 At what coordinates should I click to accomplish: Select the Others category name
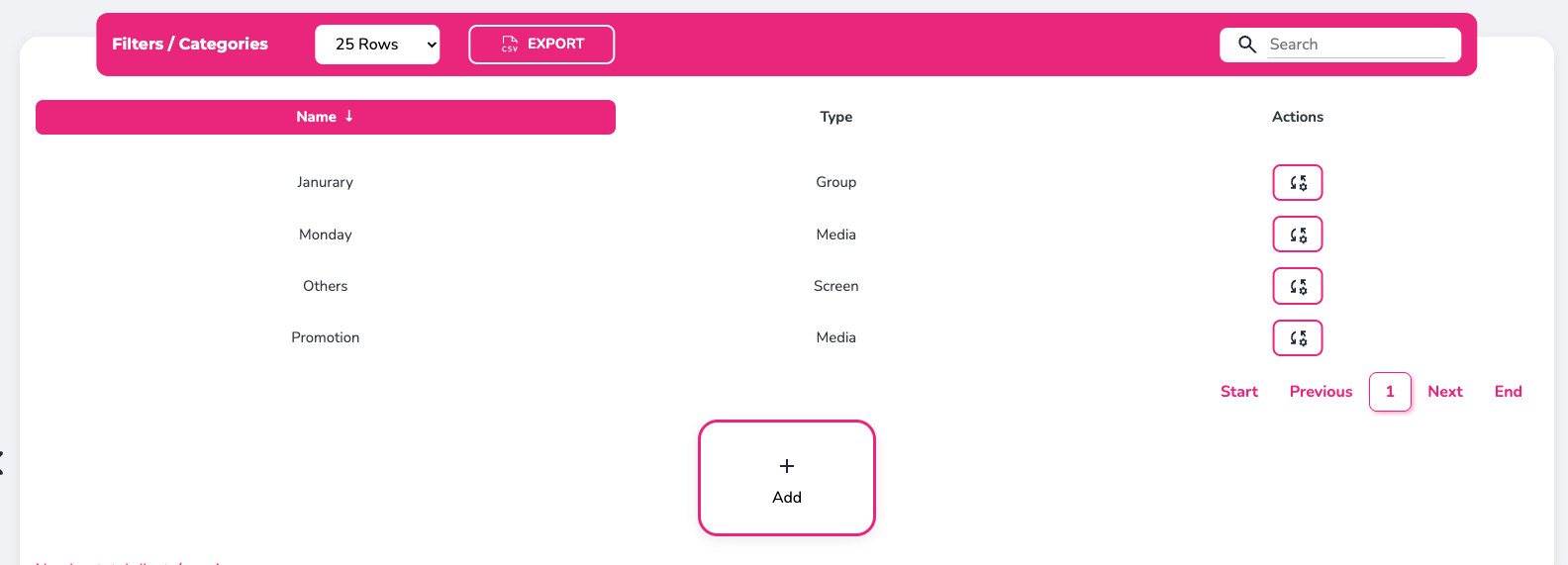pos(325,286)
